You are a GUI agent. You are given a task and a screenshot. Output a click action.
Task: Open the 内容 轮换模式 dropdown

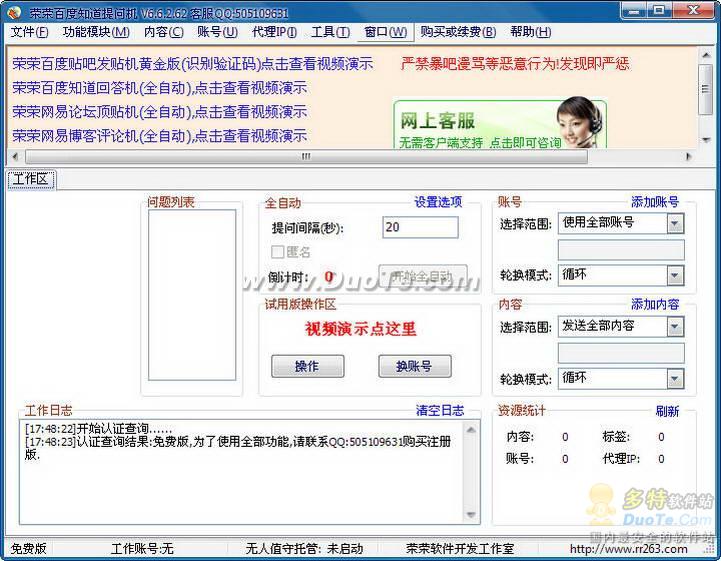pos(675,379)
